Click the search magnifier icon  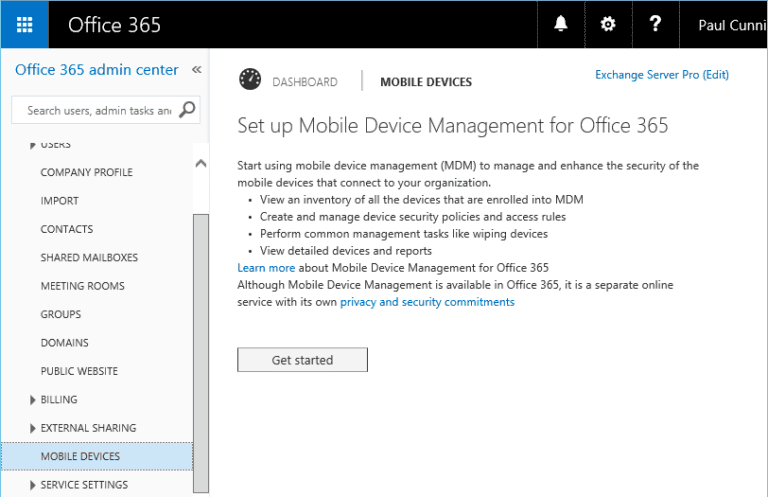point(187,110)
